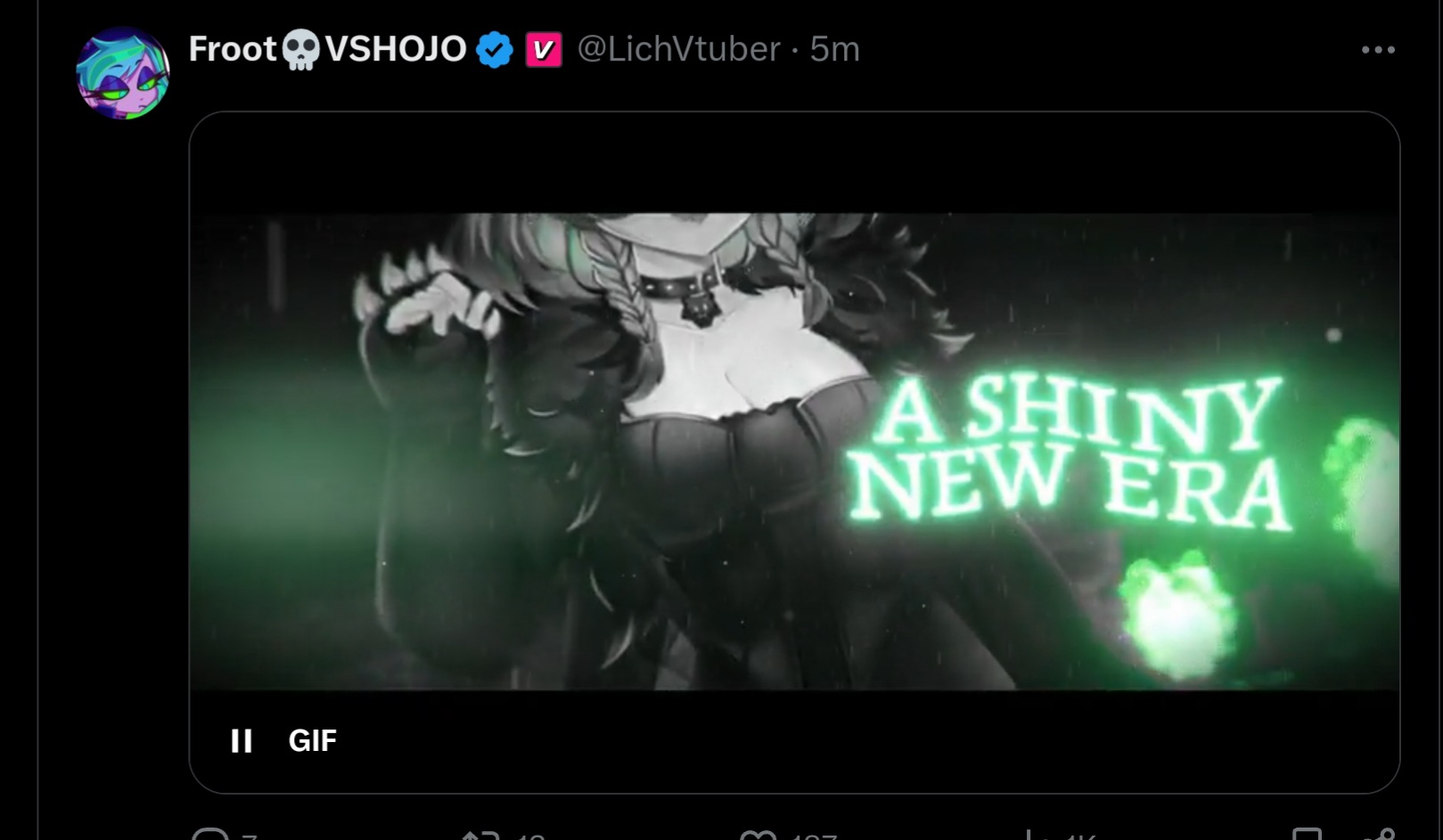Click the like count number
Screen dimensions: 1443x840
pyautogui.click(x=813, y=836)
